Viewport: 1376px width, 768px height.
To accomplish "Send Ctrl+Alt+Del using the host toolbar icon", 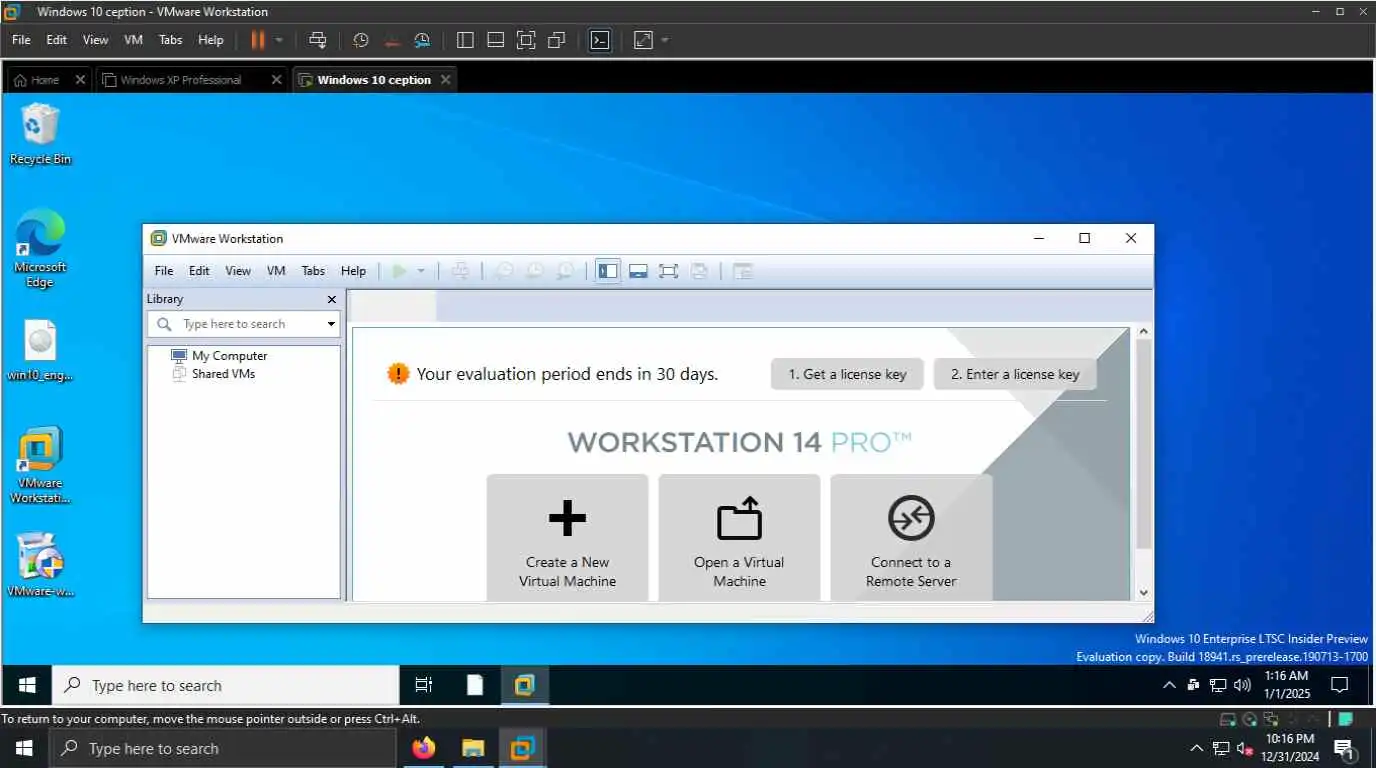I will click(x=317, y=40).
